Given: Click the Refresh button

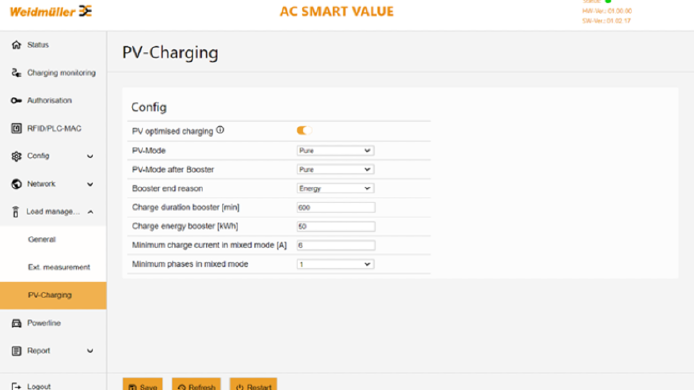Looking at the screenshot, I should coord(196,385).
